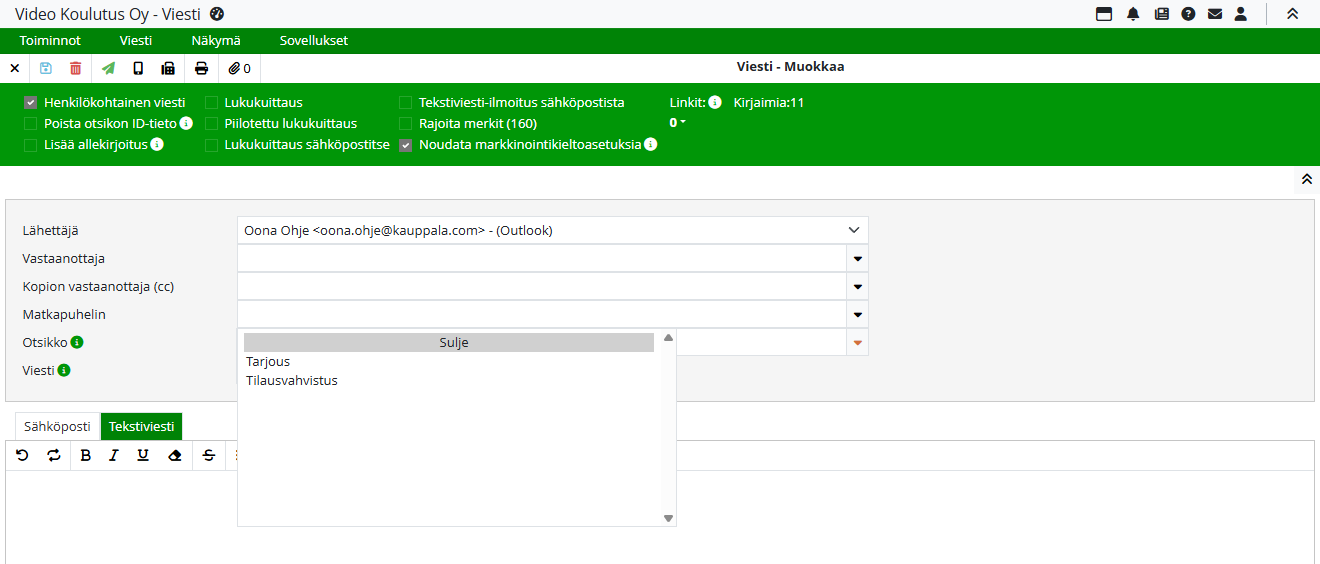The height and width of the screenshot is (564, 1320).
Task: Open notifications with the bell icon
Action: (x=1133, y=14)
